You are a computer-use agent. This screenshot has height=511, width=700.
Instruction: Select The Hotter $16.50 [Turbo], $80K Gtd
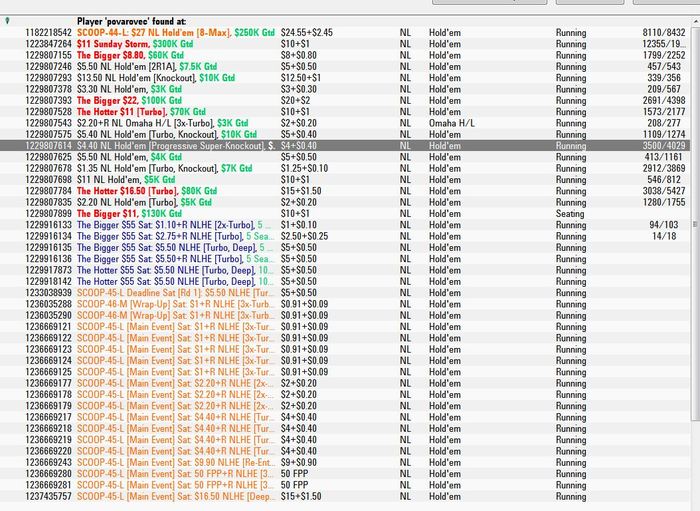click(x=345, y=191)
